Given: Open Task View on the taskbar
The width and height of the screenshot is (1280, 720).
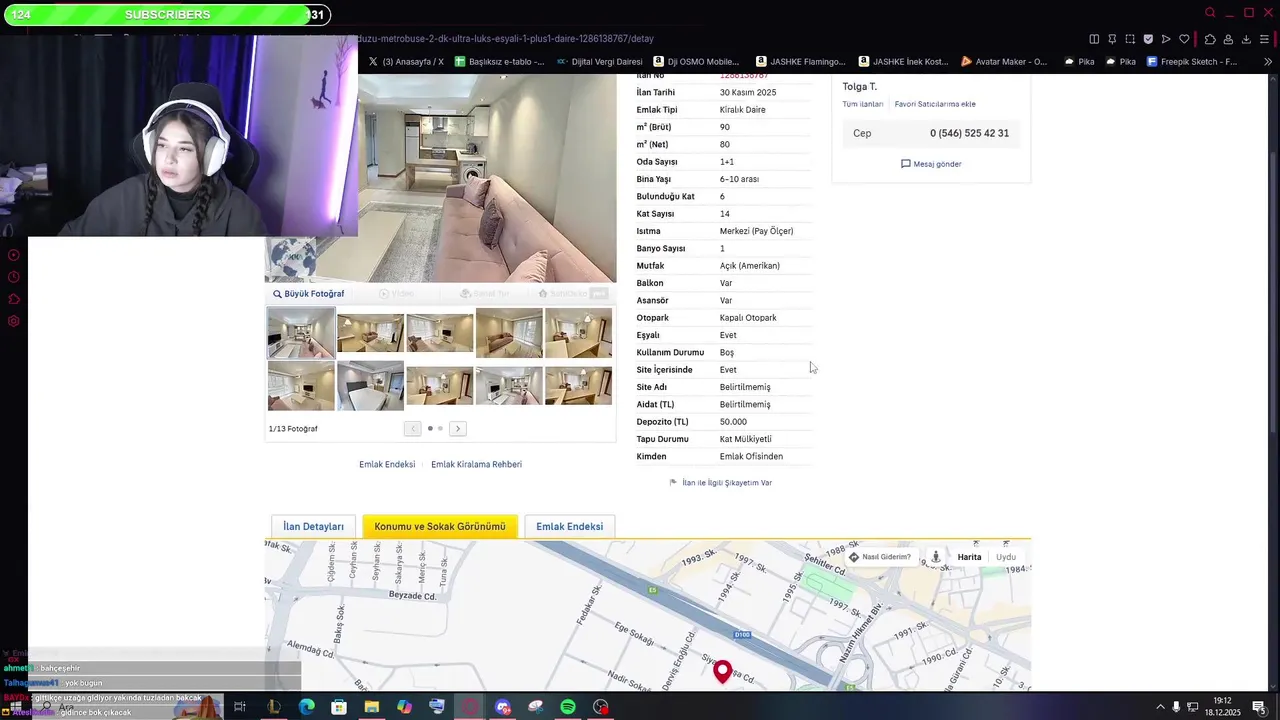Looking at the screenshot, I should (240, 707).
